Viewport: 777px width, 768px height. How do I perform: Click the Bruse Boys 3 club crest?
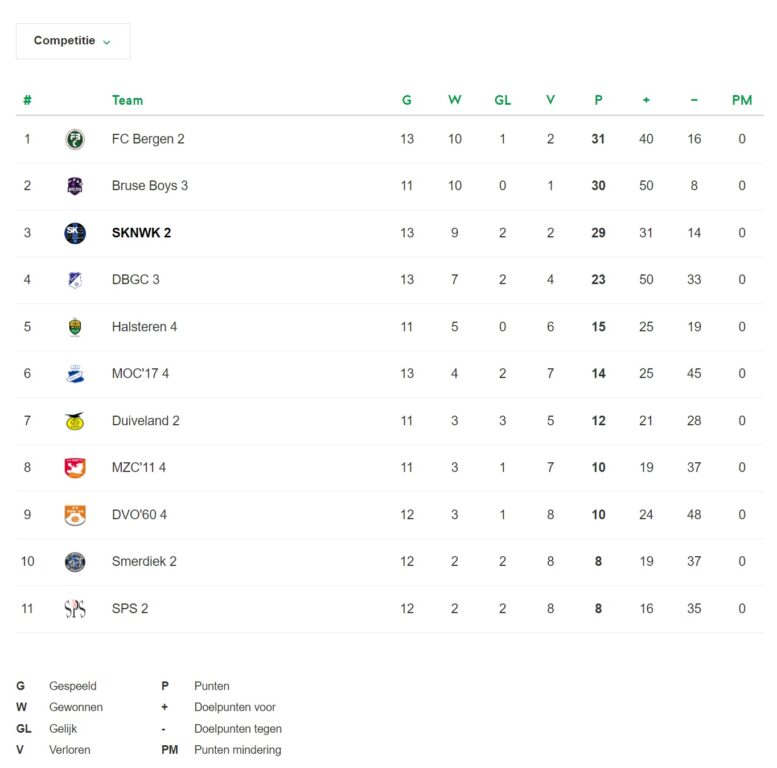(x=75, y=186)
